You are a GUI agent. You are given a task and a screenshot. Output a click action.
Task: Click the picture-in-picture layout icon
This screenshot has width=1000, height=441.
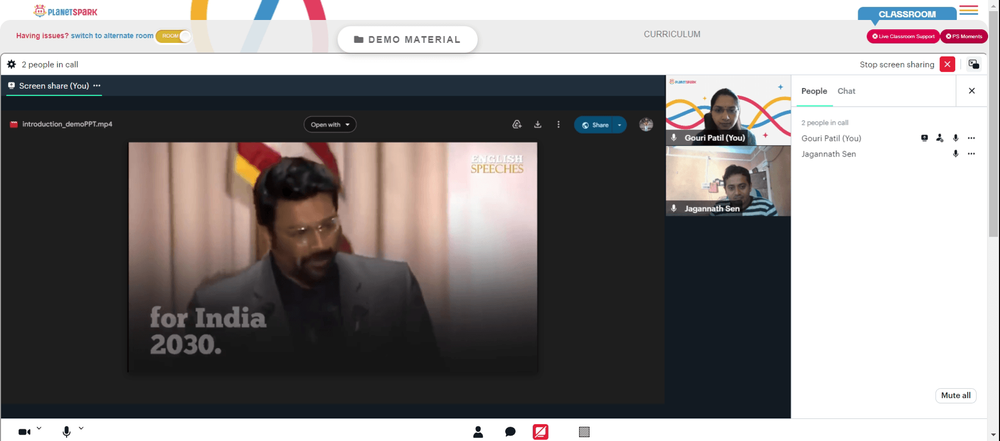[973, 64]
